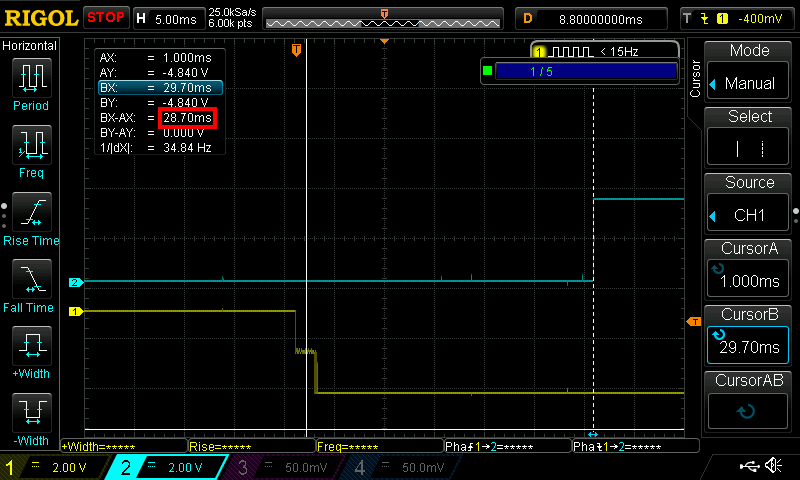Click the orange trigger position marker T
Viewport: 800px width, 480px height.
pyautogui.click(x=296, y=50)
